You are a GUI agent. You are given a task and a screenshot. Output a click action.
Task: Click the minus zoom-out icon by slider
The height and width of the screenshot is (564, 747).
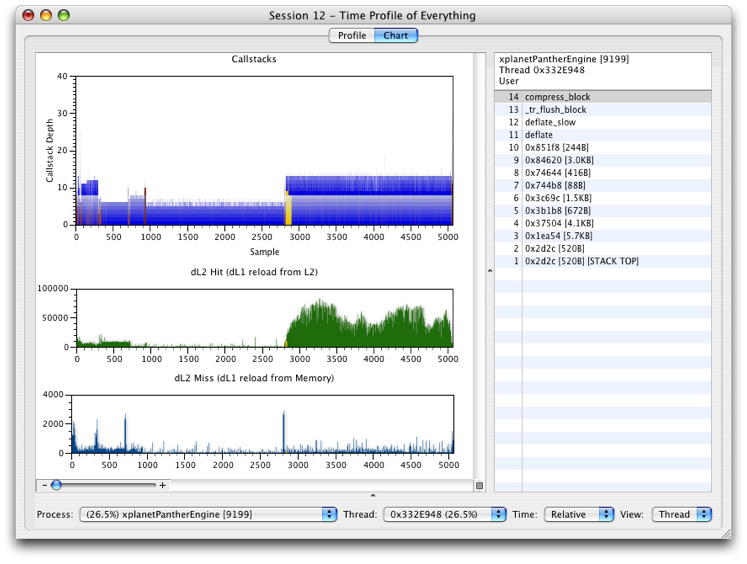[45, 485]
